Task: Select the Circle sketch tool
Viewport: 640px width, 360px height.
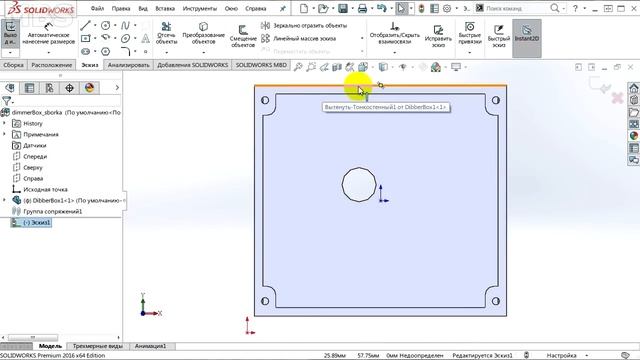Action: pyautogui.click(x=105, y=25)
